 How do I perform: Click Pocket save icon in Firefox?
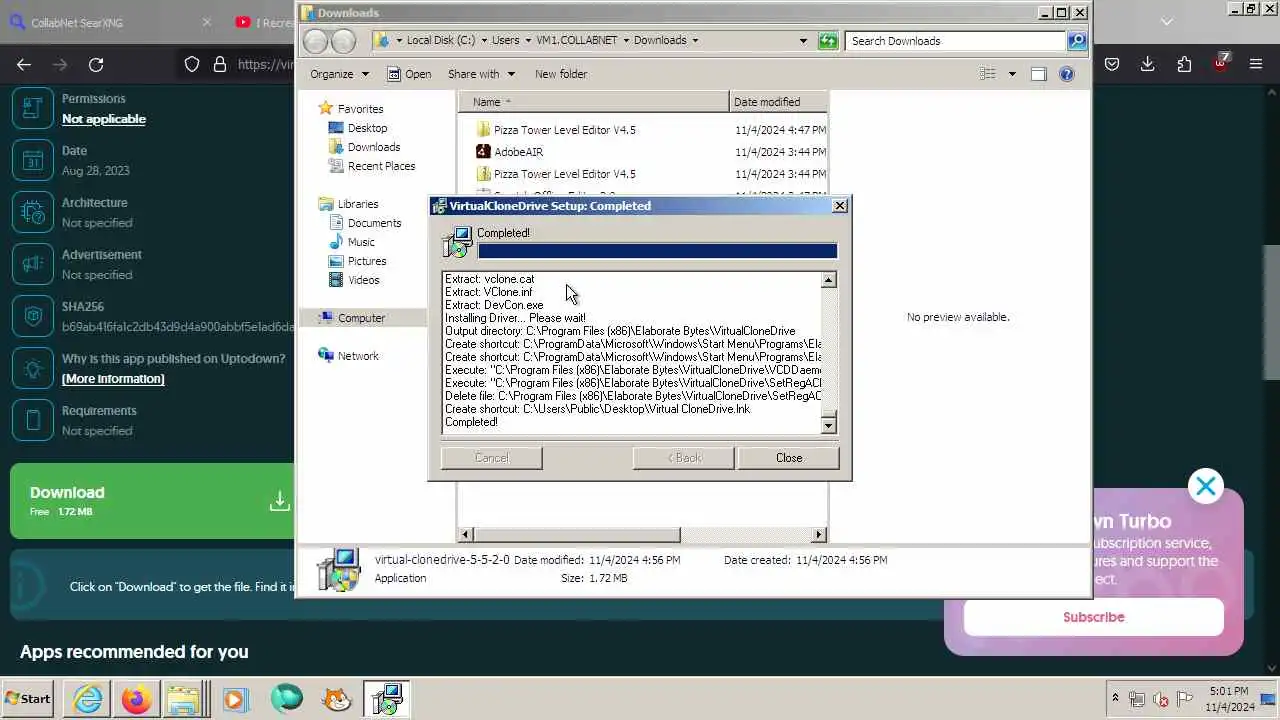[1112, 64]
